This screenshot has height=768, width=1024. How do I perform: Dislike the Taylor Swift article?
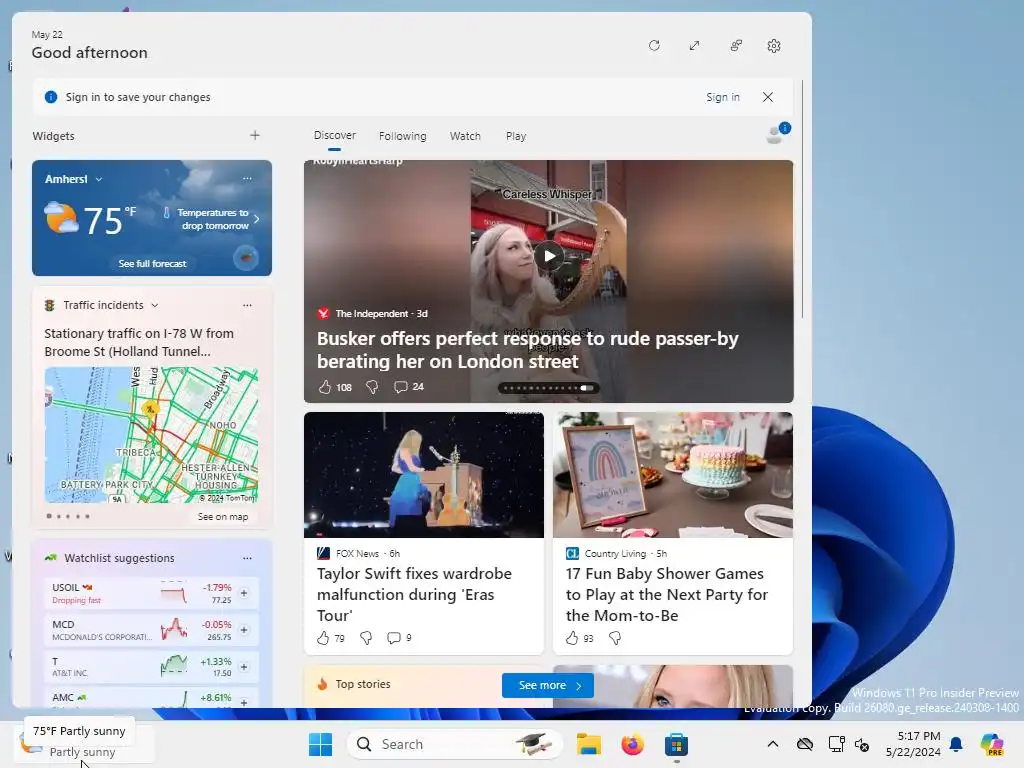(x=366, y=638)
